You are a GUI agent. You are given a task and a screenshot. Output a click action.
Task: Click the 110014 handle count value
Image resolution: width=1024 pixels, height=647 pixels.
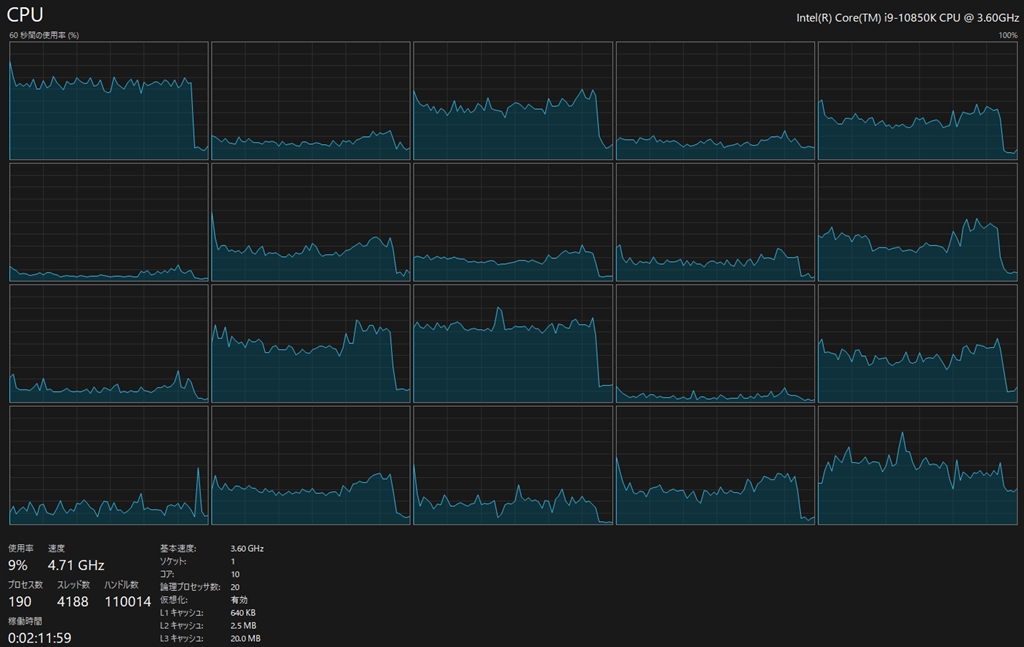128,601
